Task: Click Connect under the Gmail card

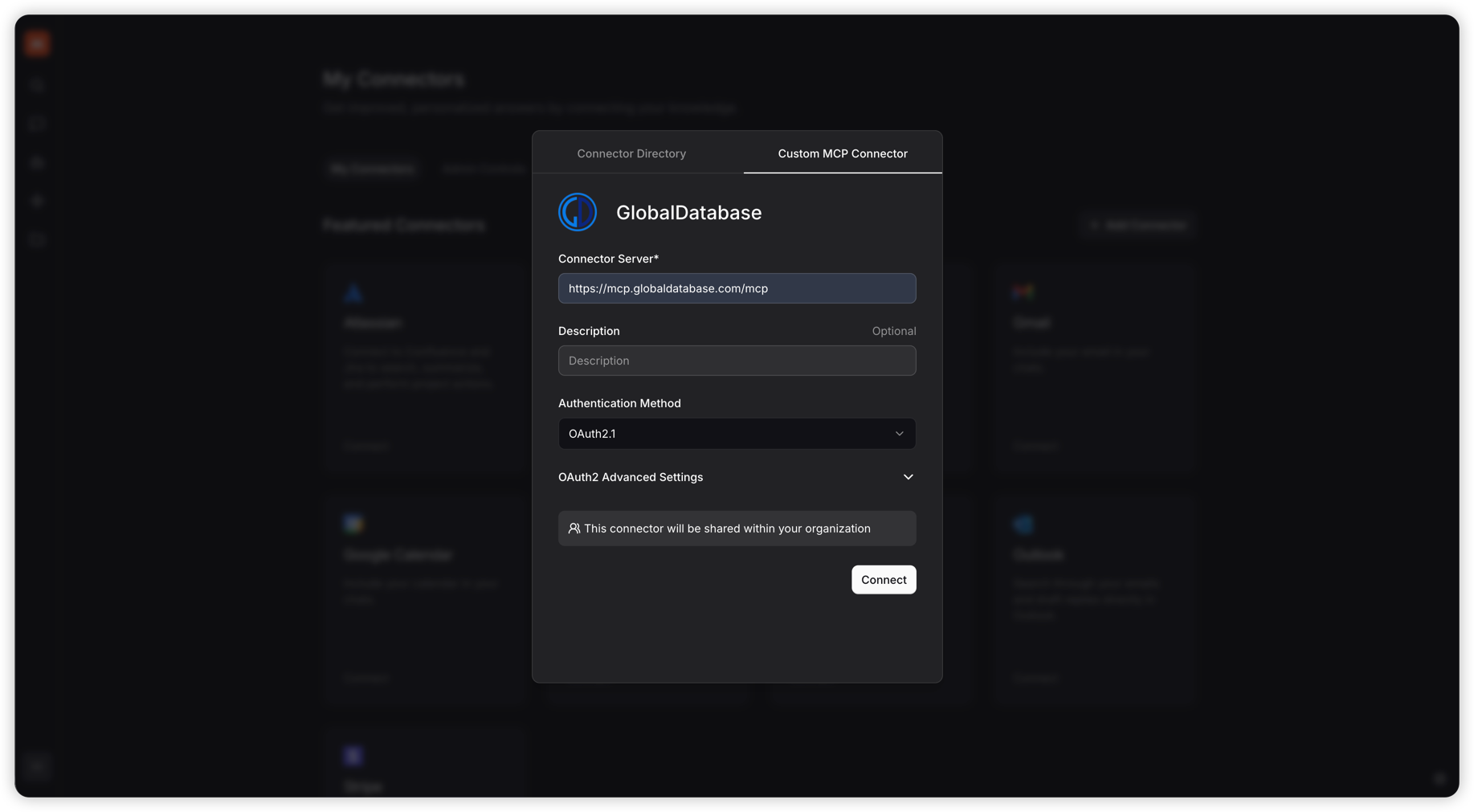Action: pos(1035,446)
